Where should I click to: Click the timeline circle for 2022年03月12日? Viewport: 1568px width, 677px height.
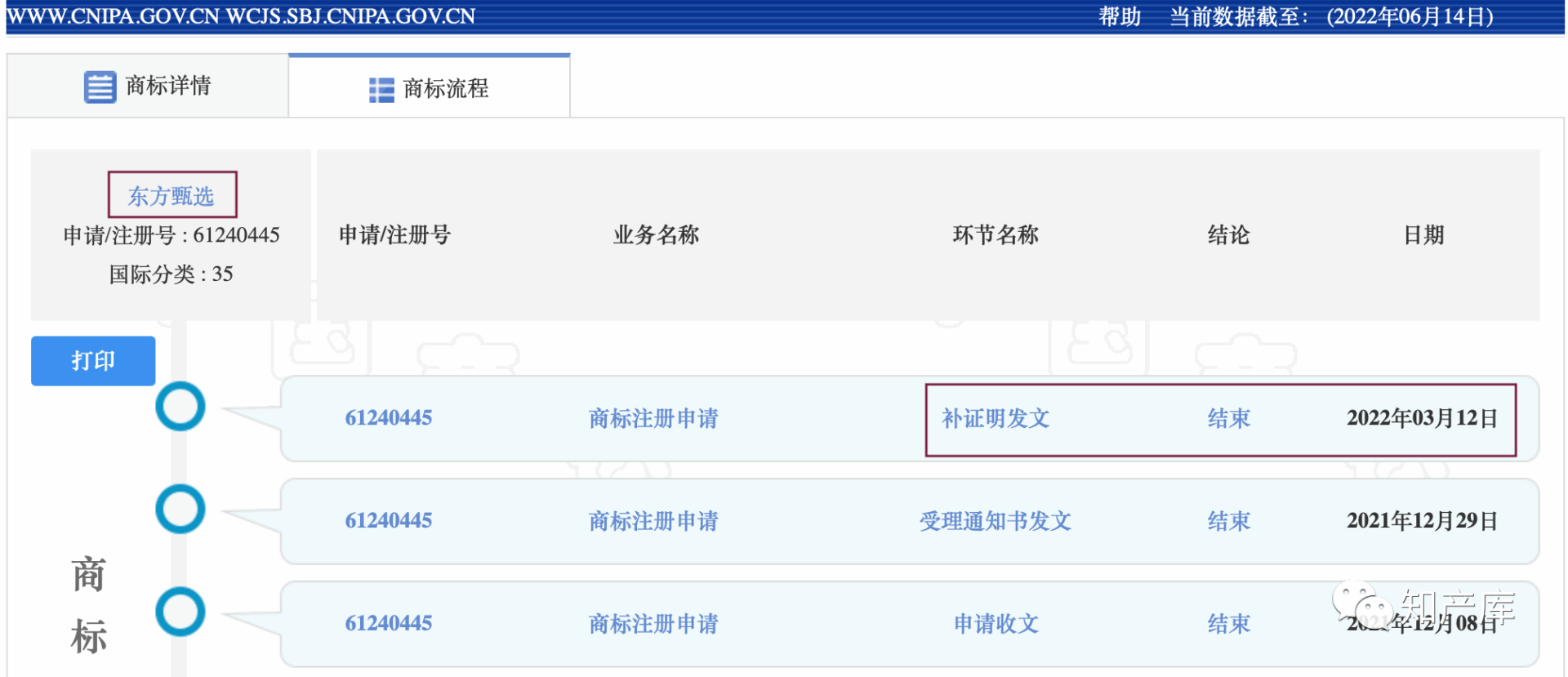point(180,407)
